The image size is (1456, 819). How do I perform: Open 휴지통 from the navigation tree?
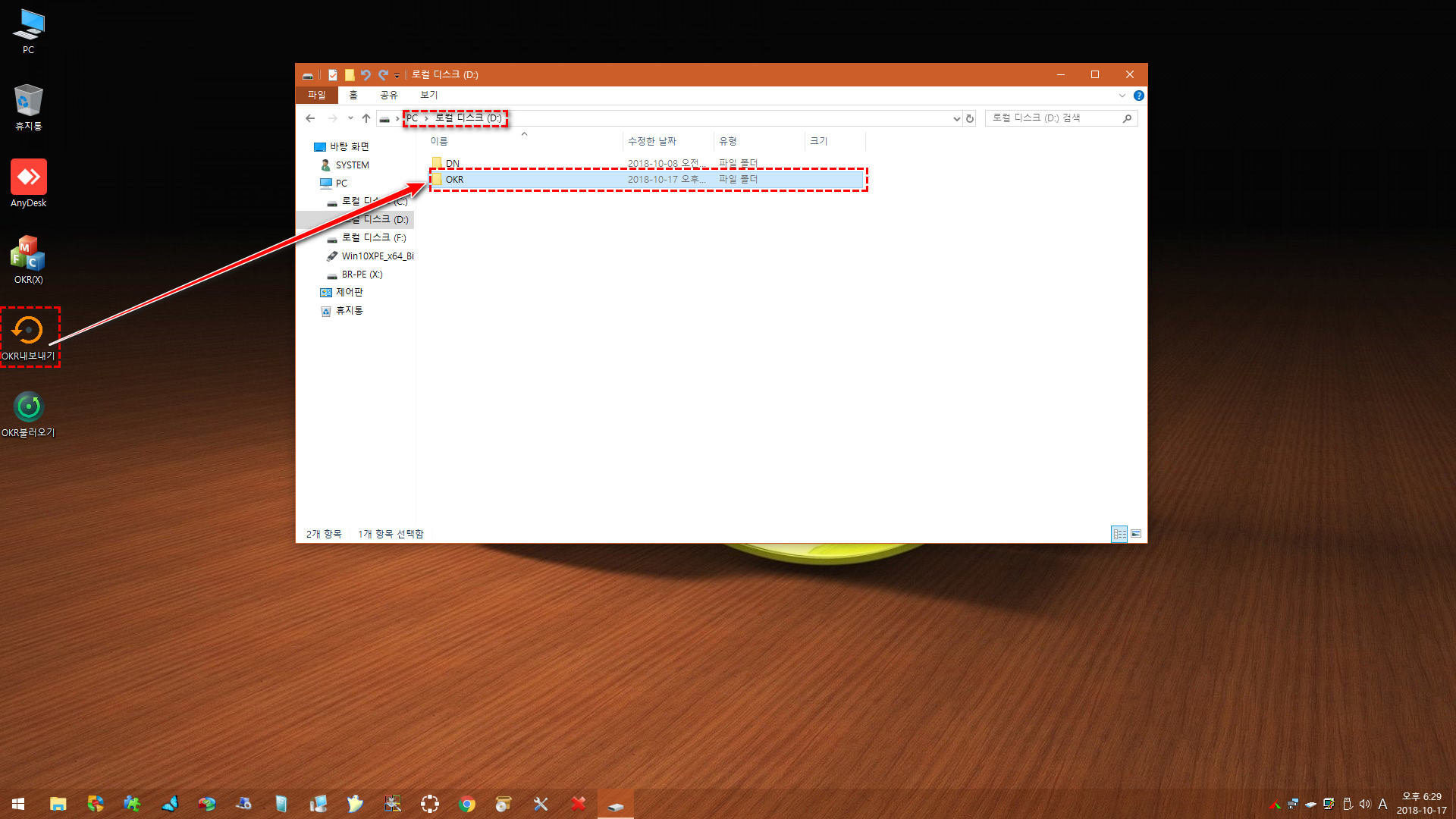(x=342, y=310)
